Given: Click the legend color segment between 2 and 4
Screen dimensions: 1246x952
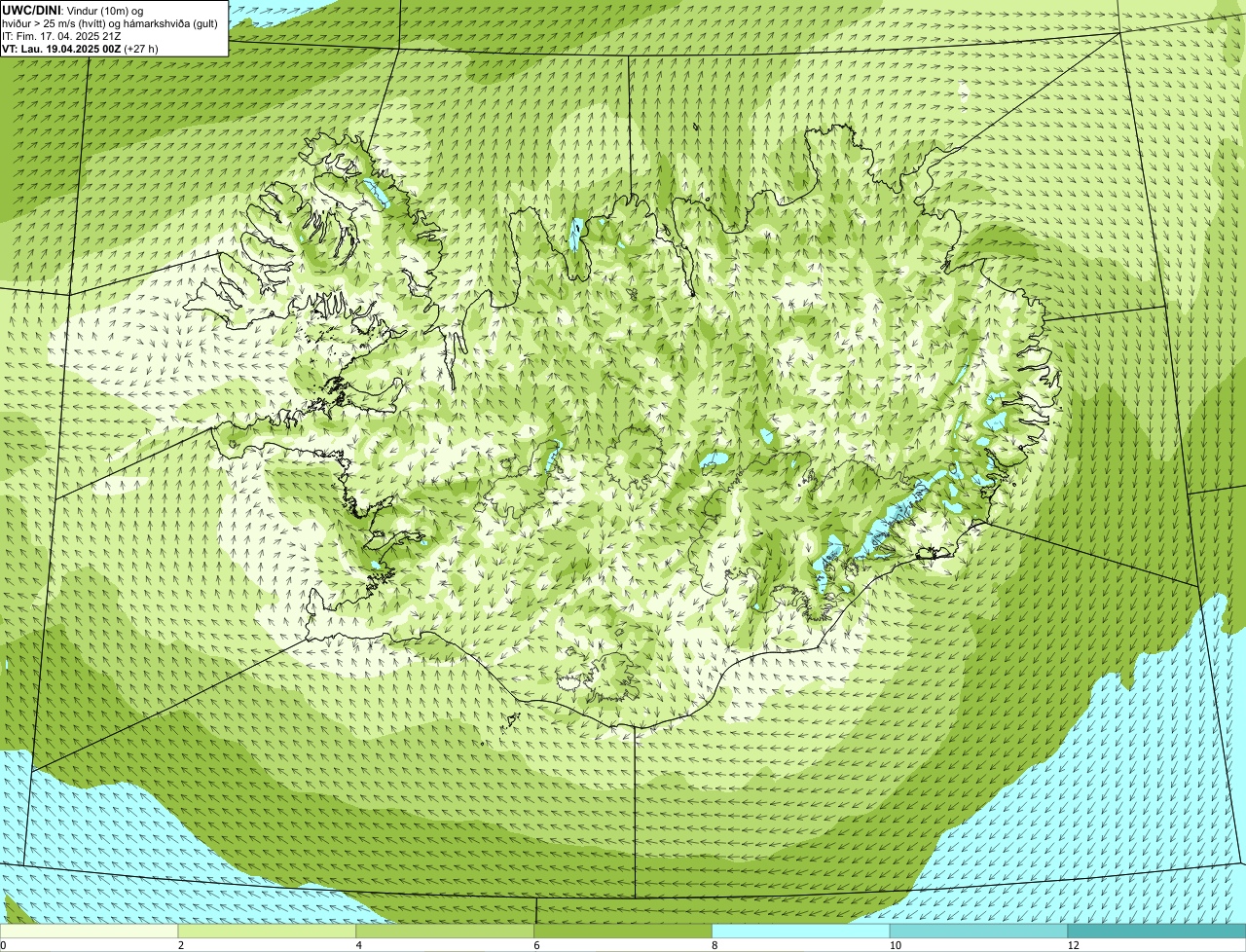Looking at the screenshot, I should [x=268, y=932].
